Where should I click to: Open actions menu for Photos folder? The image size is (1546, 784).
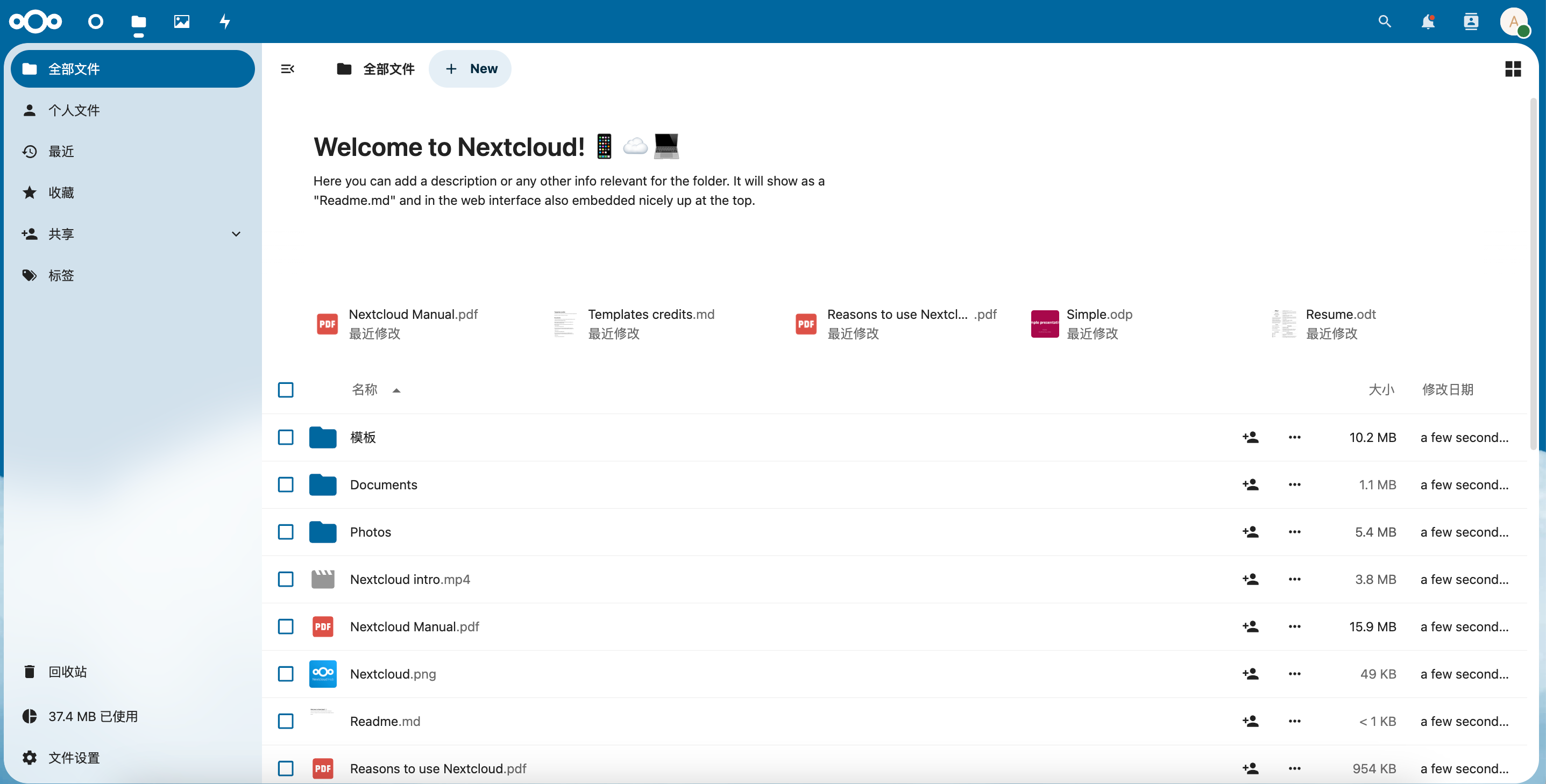click(x=1295, y=532)
